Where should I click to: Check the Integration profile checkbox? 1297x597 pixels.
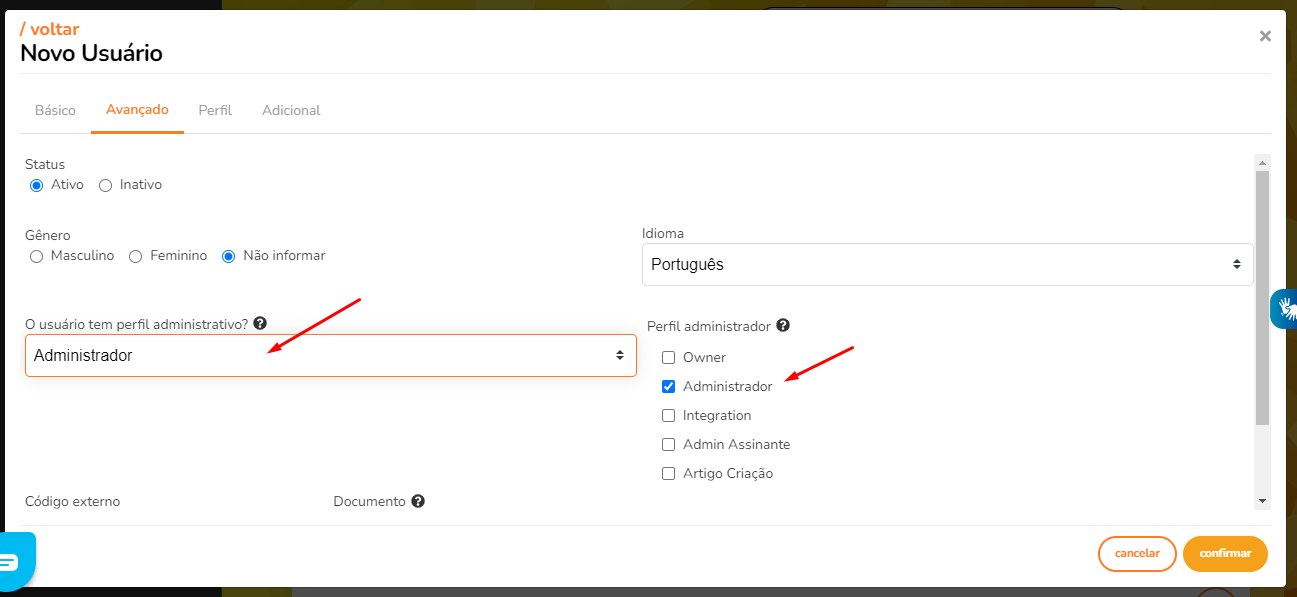(x=669, y=415)
